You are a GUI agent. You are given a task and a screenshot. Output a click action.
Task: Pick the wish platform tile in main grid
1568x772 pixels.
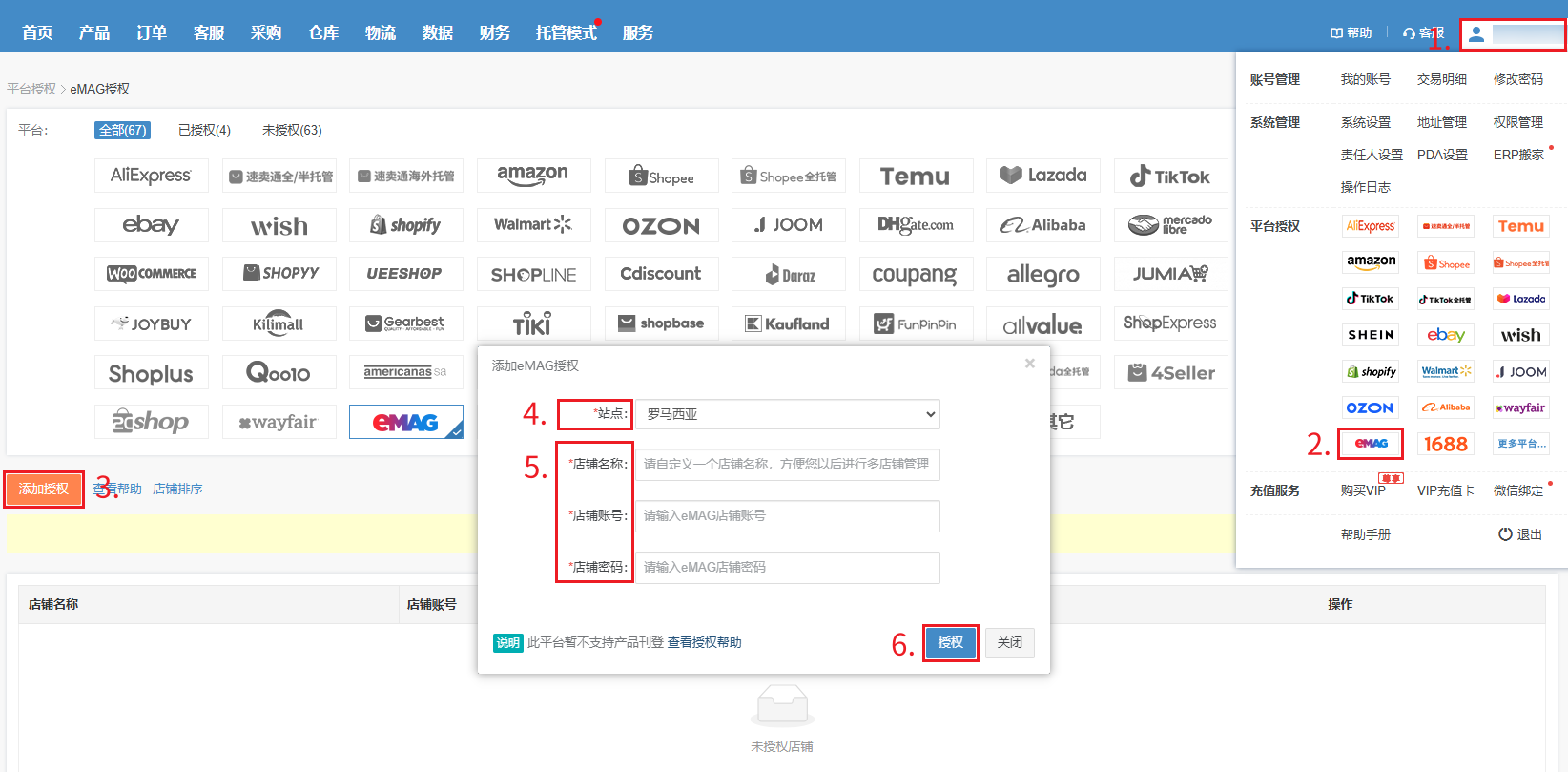279,225
